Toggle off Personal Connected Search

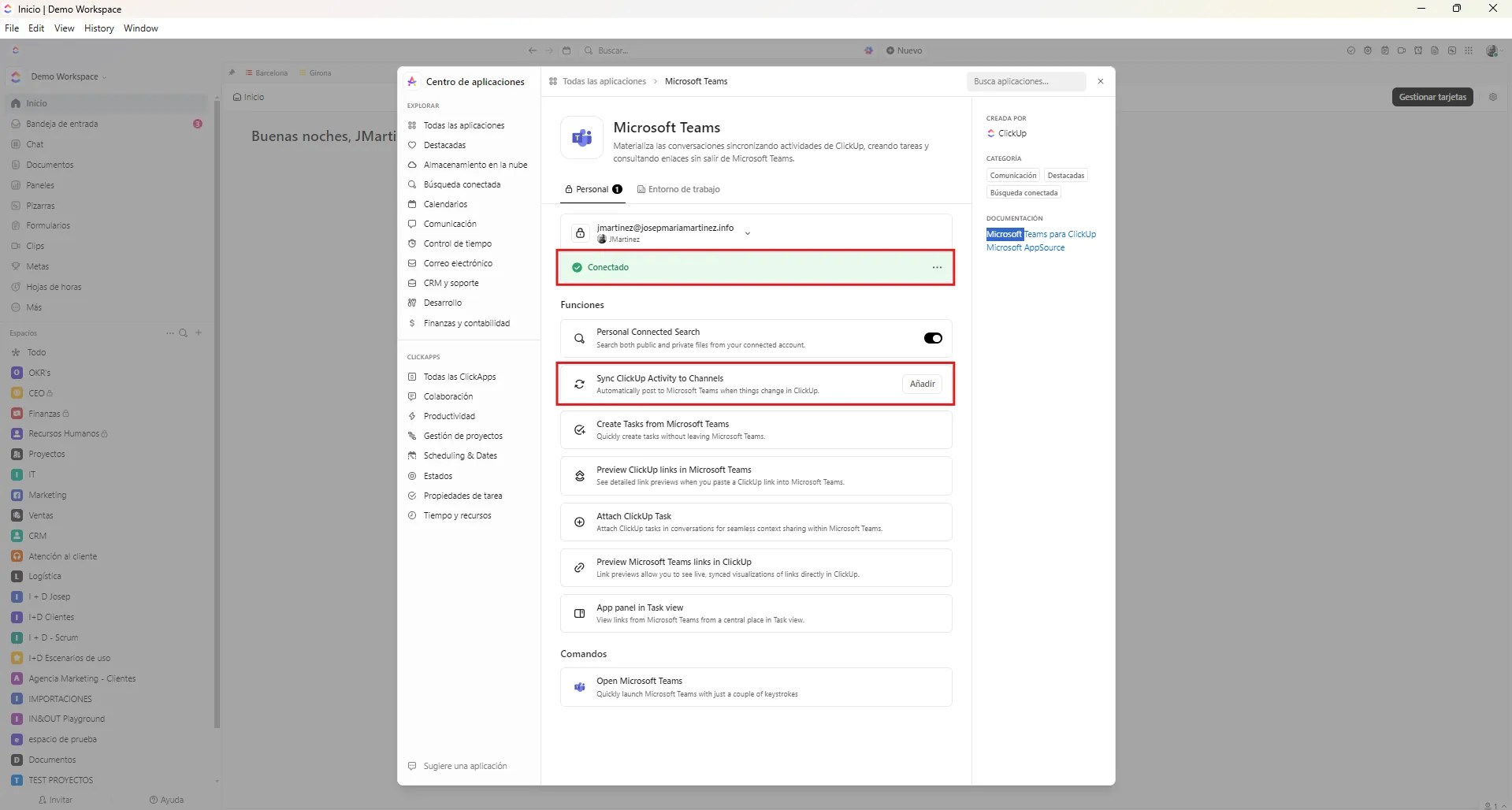932,338
